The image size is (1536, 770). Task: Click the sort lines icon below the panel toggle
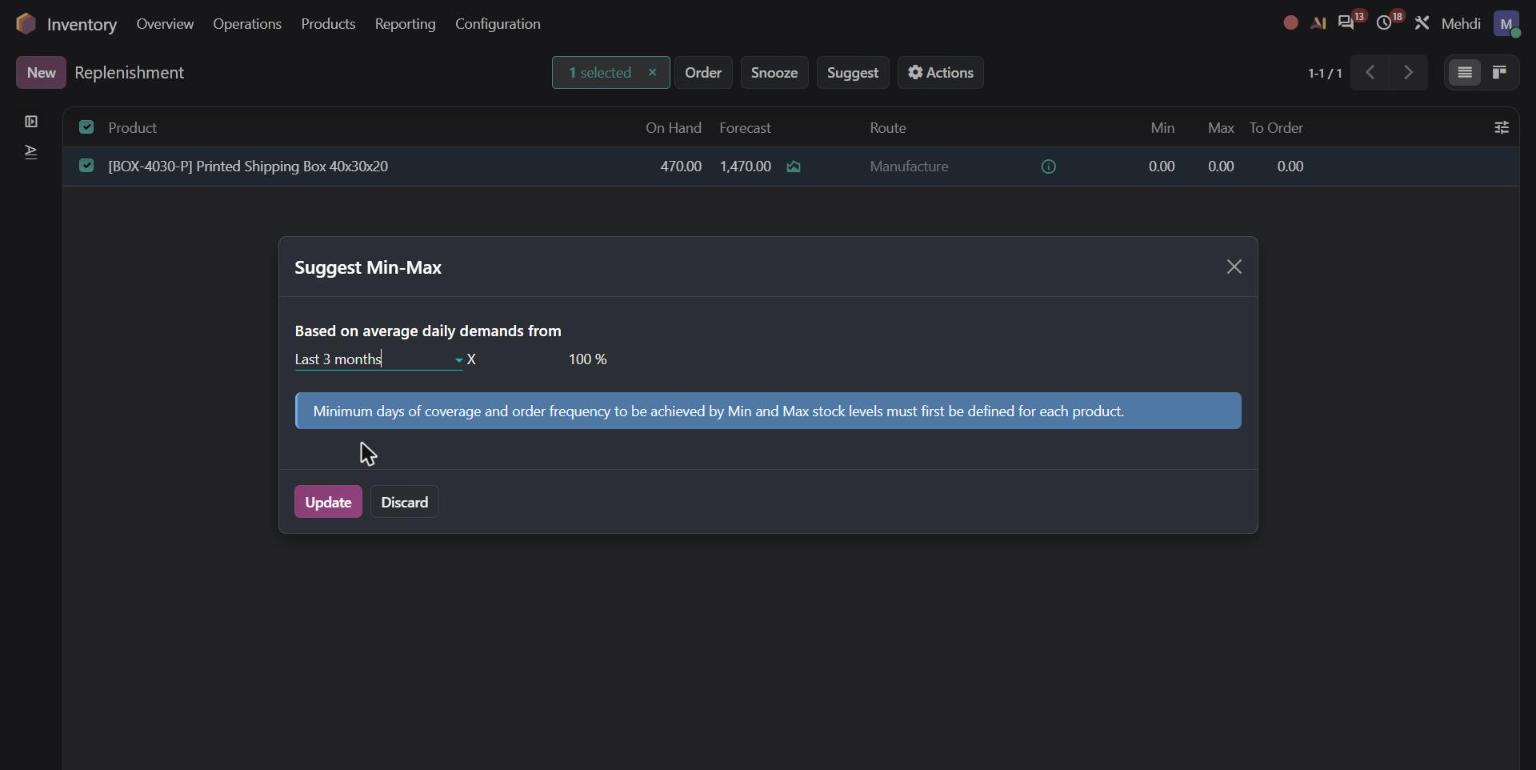coord(31,152)
